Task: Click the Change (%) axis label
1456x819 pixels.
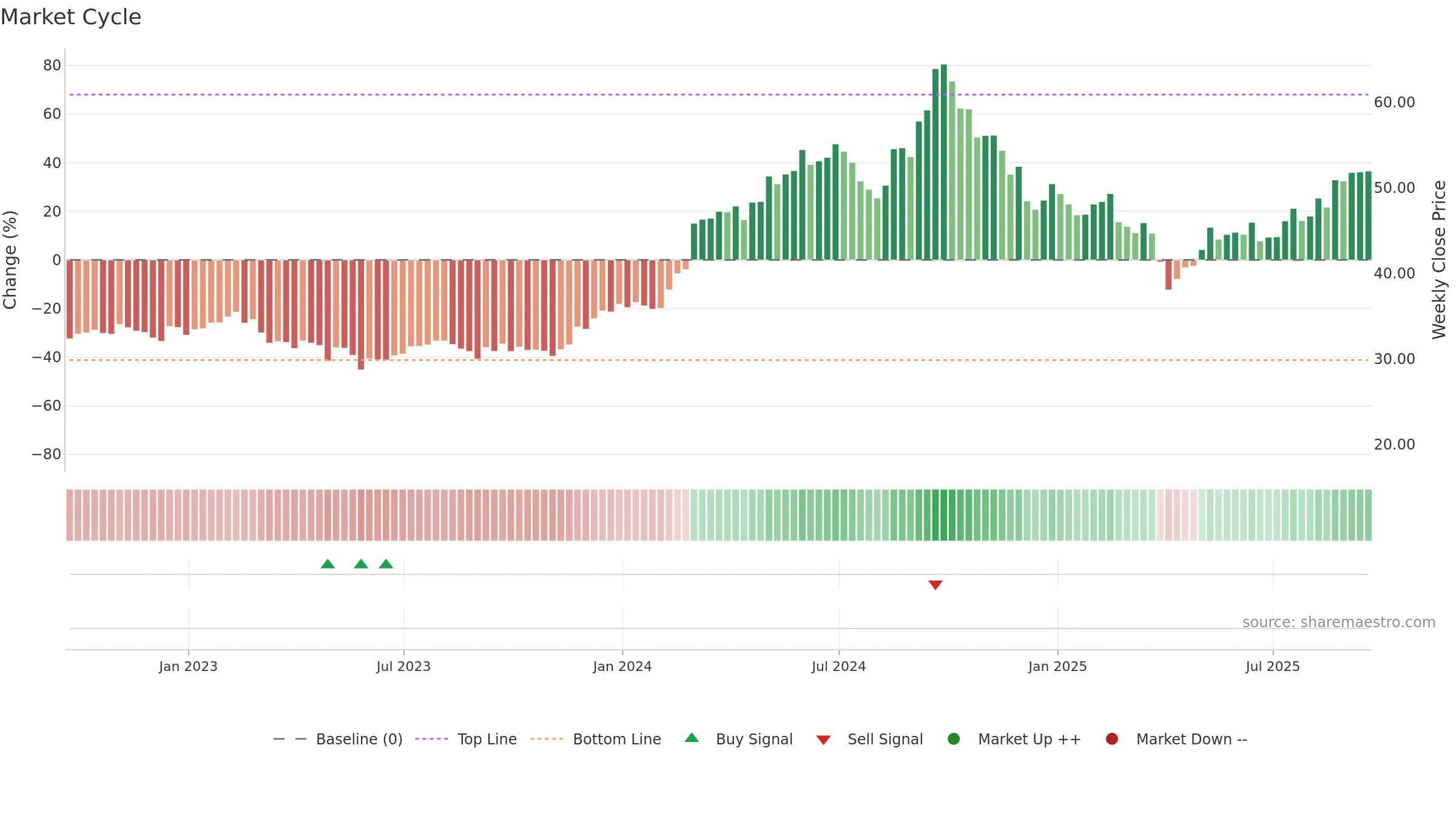Action: coord(10,260)
